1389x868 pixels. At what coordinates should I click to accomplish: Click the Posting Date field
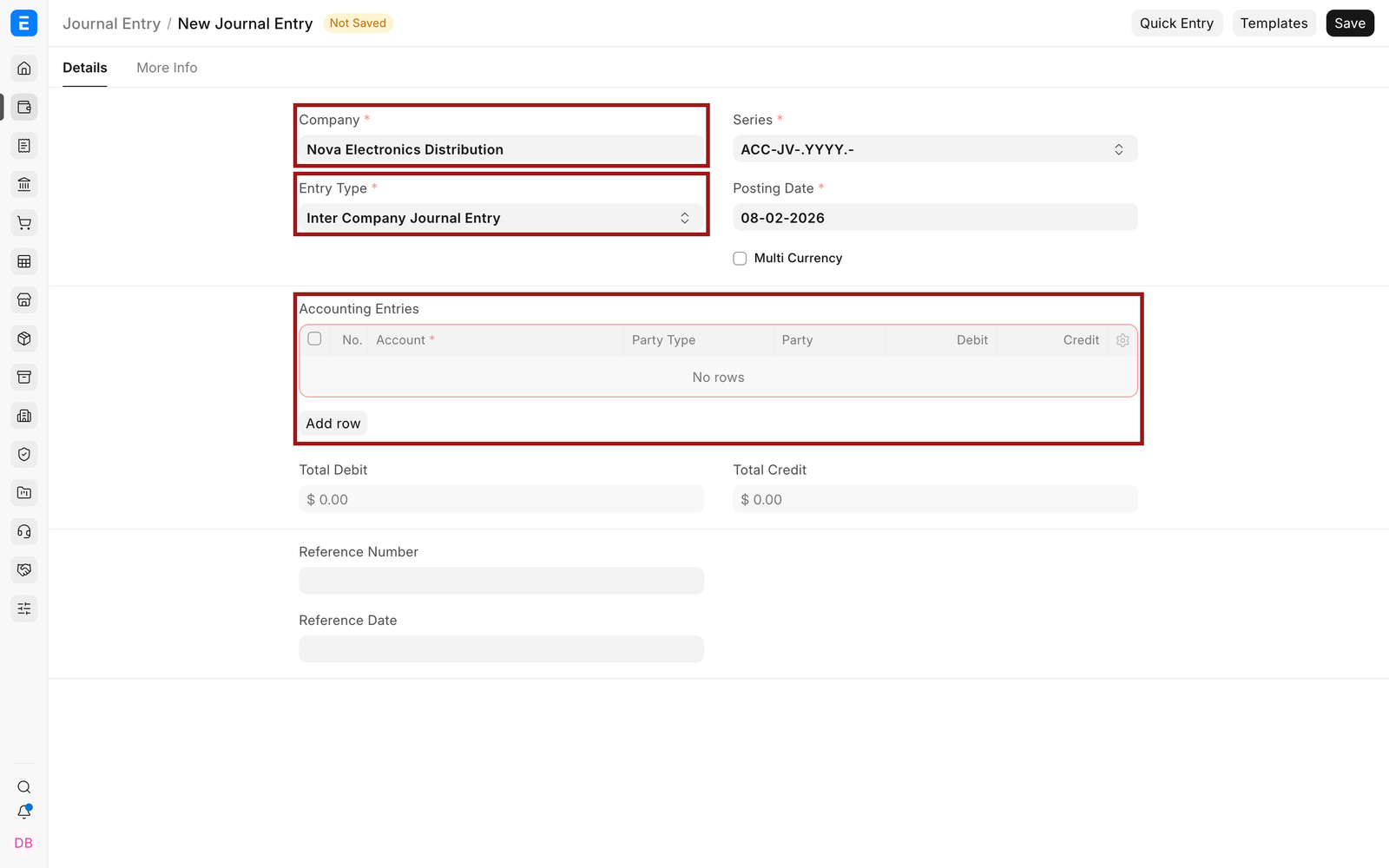click(935, 218)
